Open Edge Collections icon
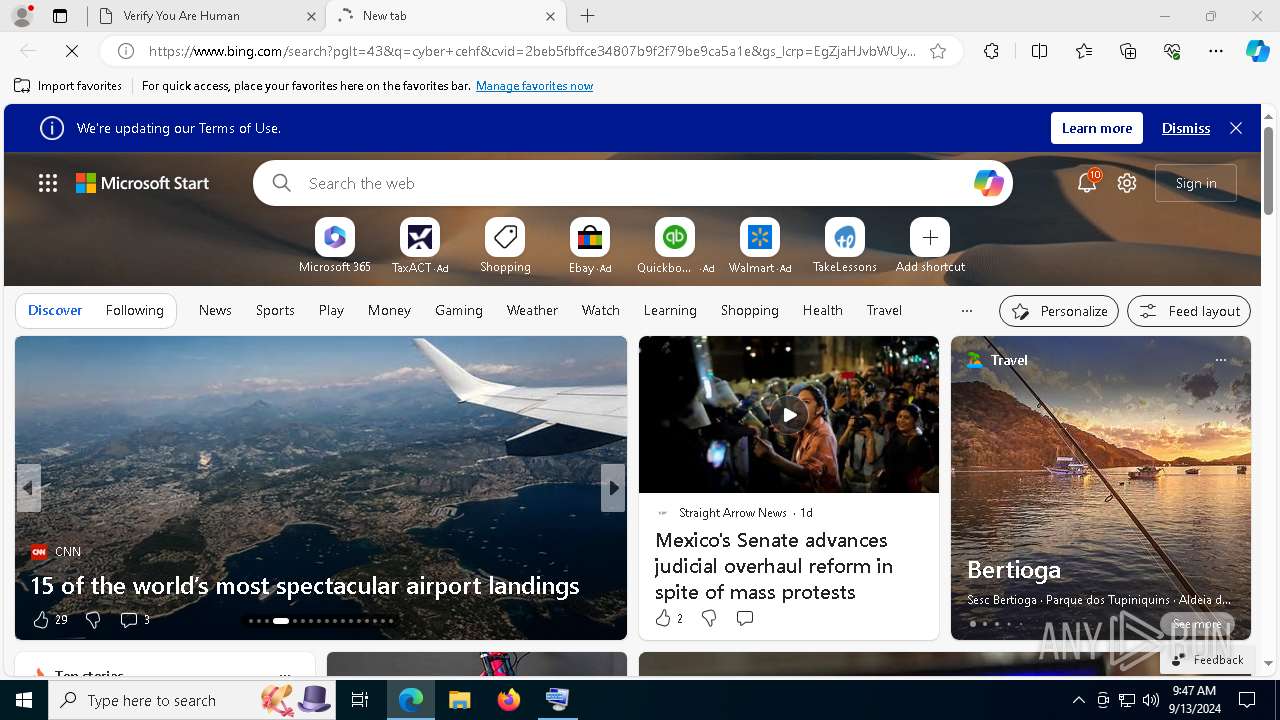Image resolution: width=1280 pixels, height=720 pixels. (x=1128, y=51)
